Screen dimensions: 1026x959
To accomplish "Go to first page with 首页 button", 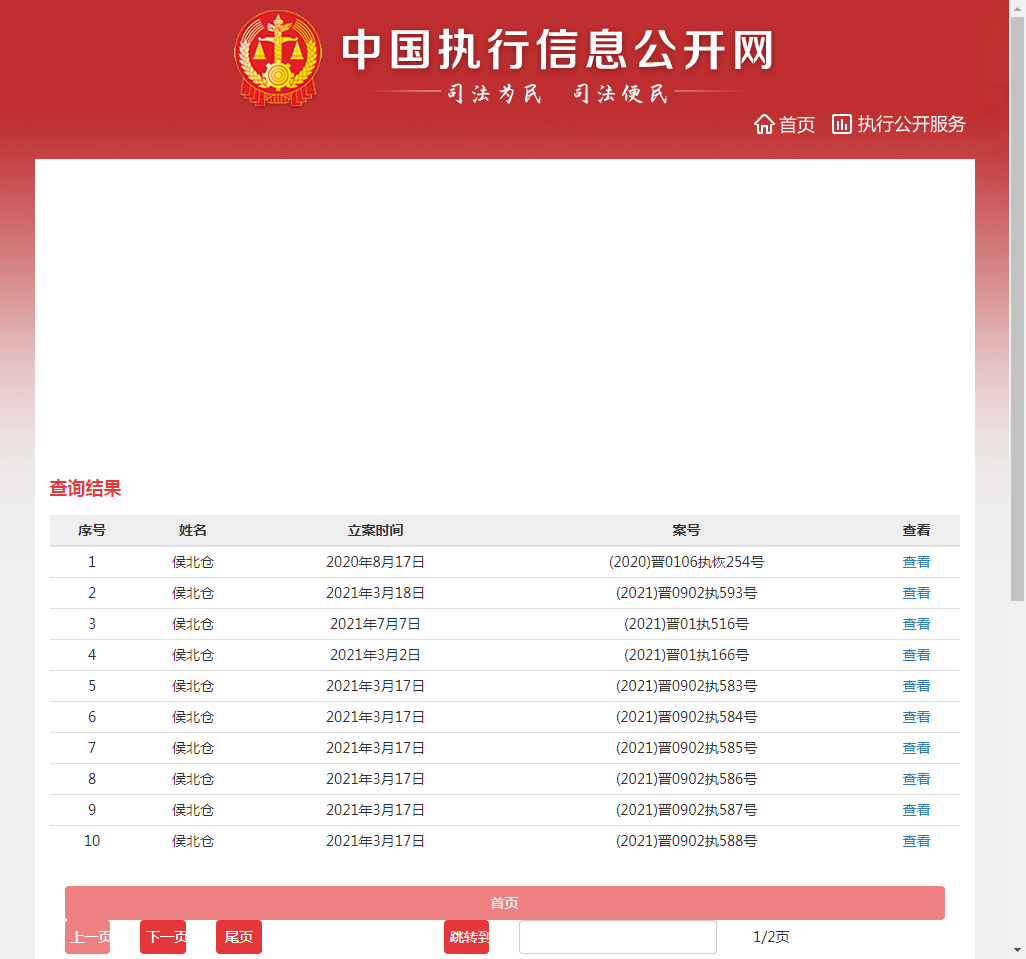I will (x=504, y=903).
